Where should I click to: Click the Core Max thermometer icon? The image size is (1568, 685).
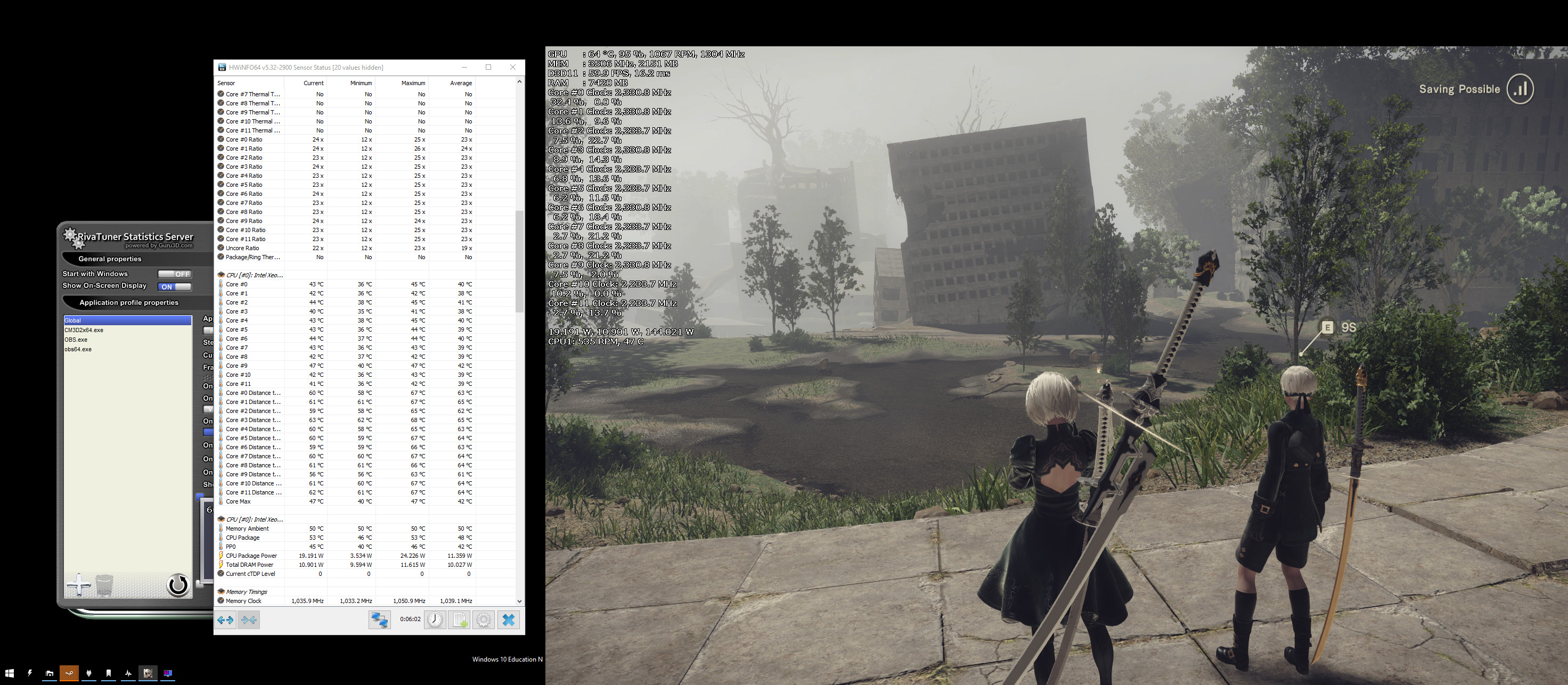coord(220,501)
